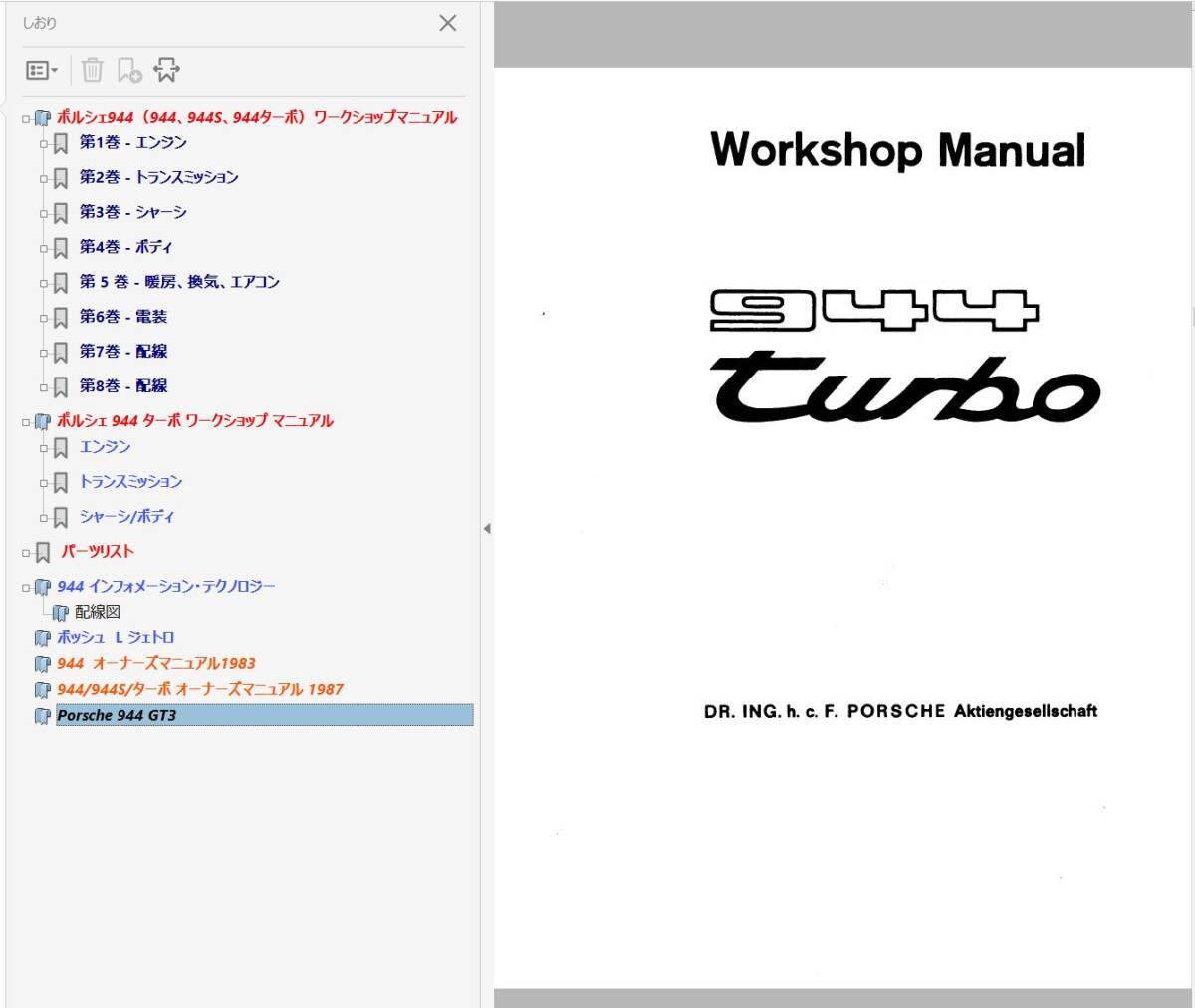Screen dimensions: 1195x1008
Task: Expand the 第8巻 - 配線 node
Action: pos(44,387)
